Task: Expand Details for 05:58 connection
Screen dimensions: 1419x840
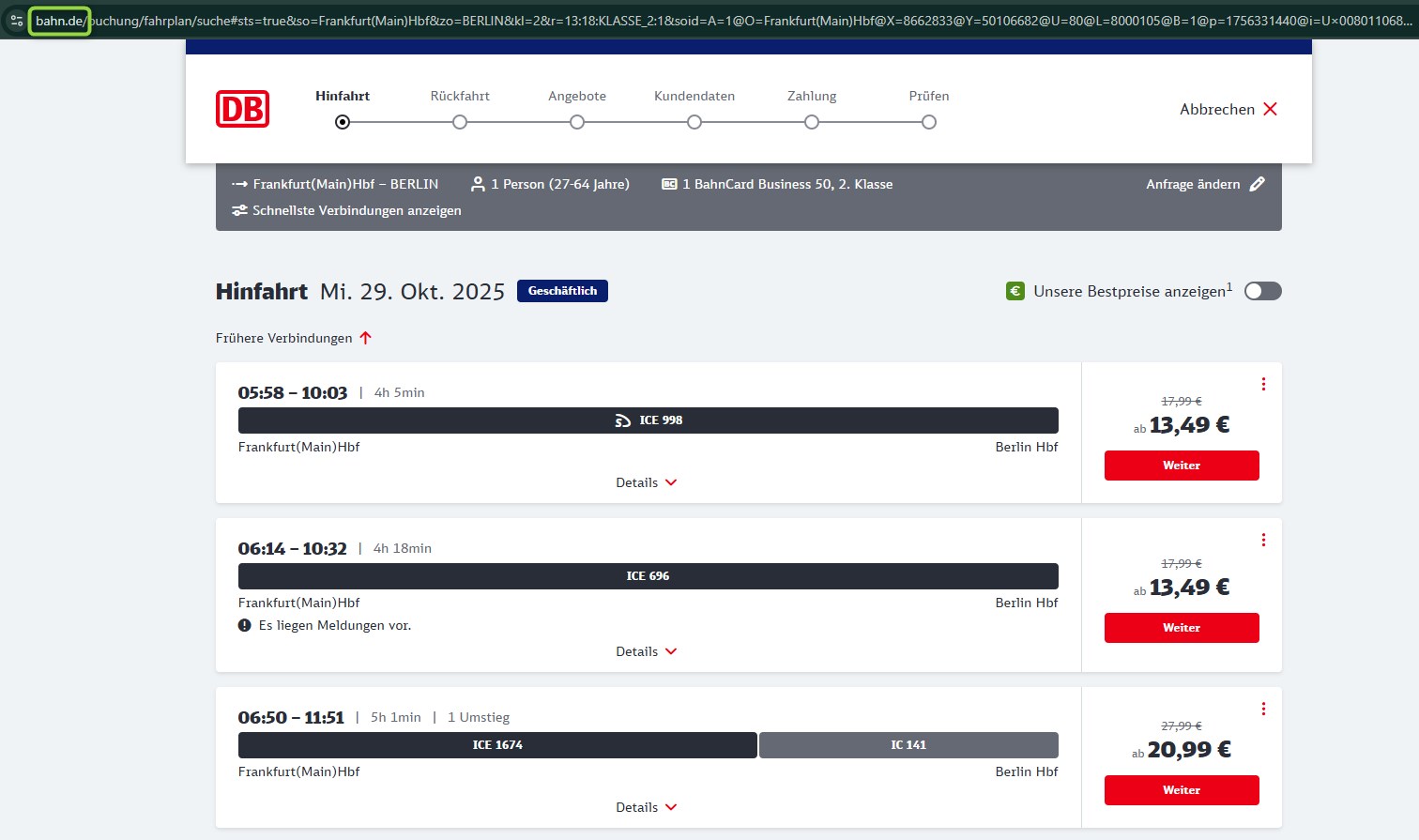Action: click(x=647, y=482)
